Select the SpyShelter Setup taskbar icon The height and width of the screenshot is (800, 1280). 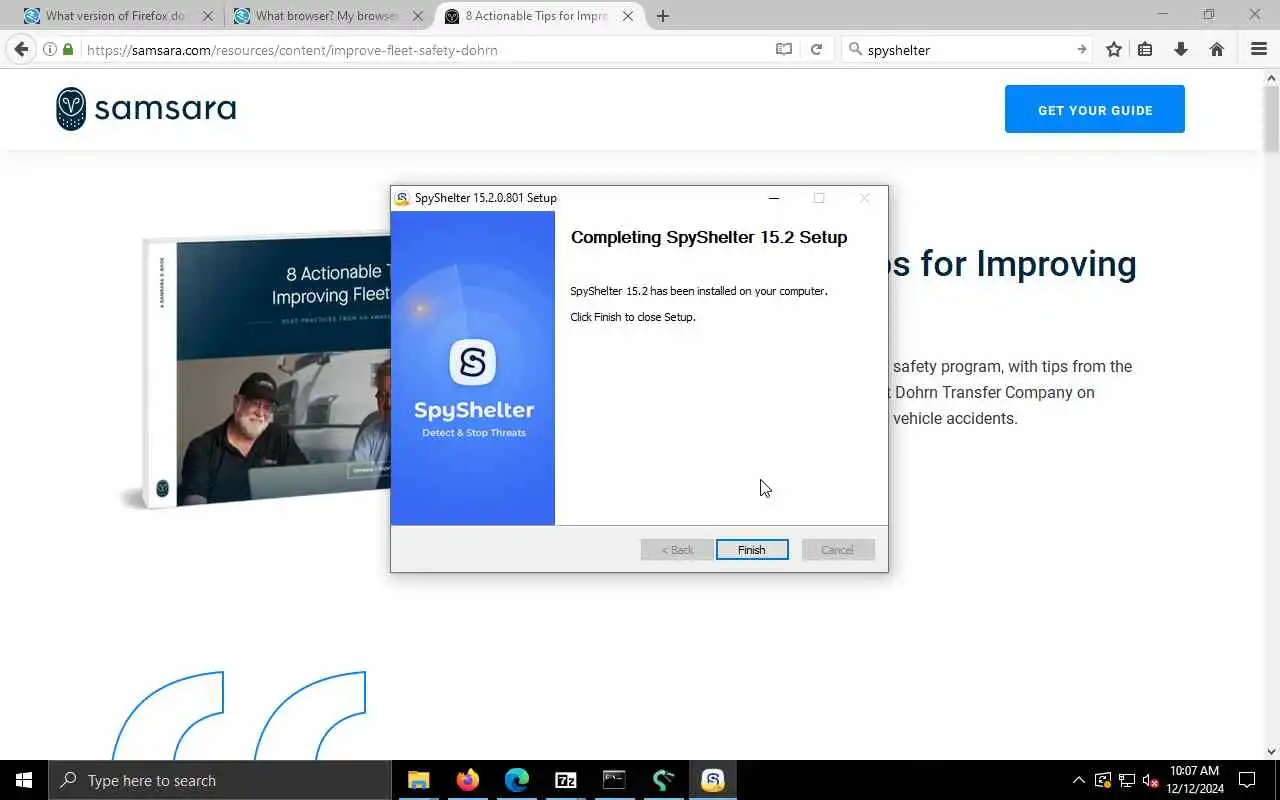click(x=712, y=780)
